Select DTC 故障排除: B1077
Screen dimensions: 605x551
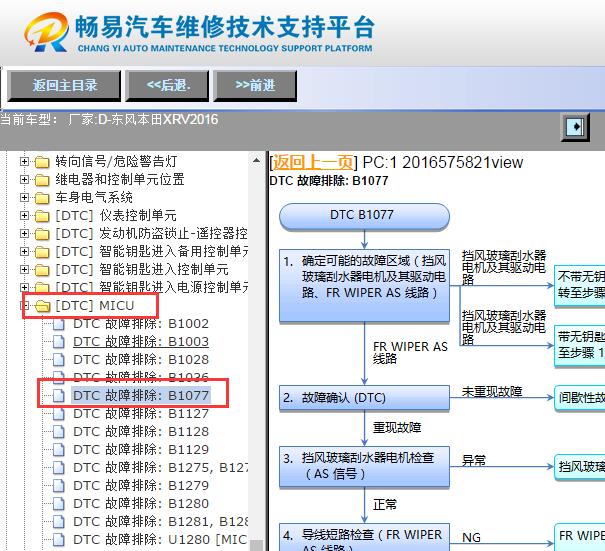point(141,396)
